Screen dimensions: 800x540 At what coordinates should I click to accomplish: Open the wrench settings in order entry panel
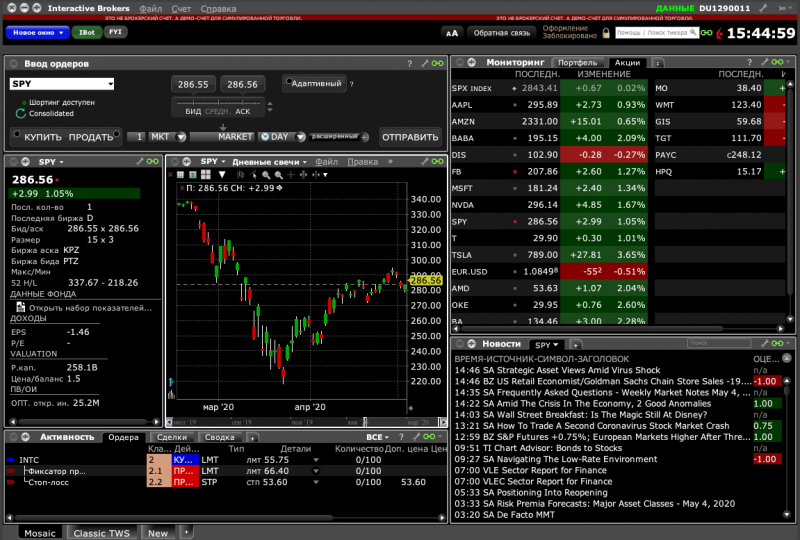424,63
